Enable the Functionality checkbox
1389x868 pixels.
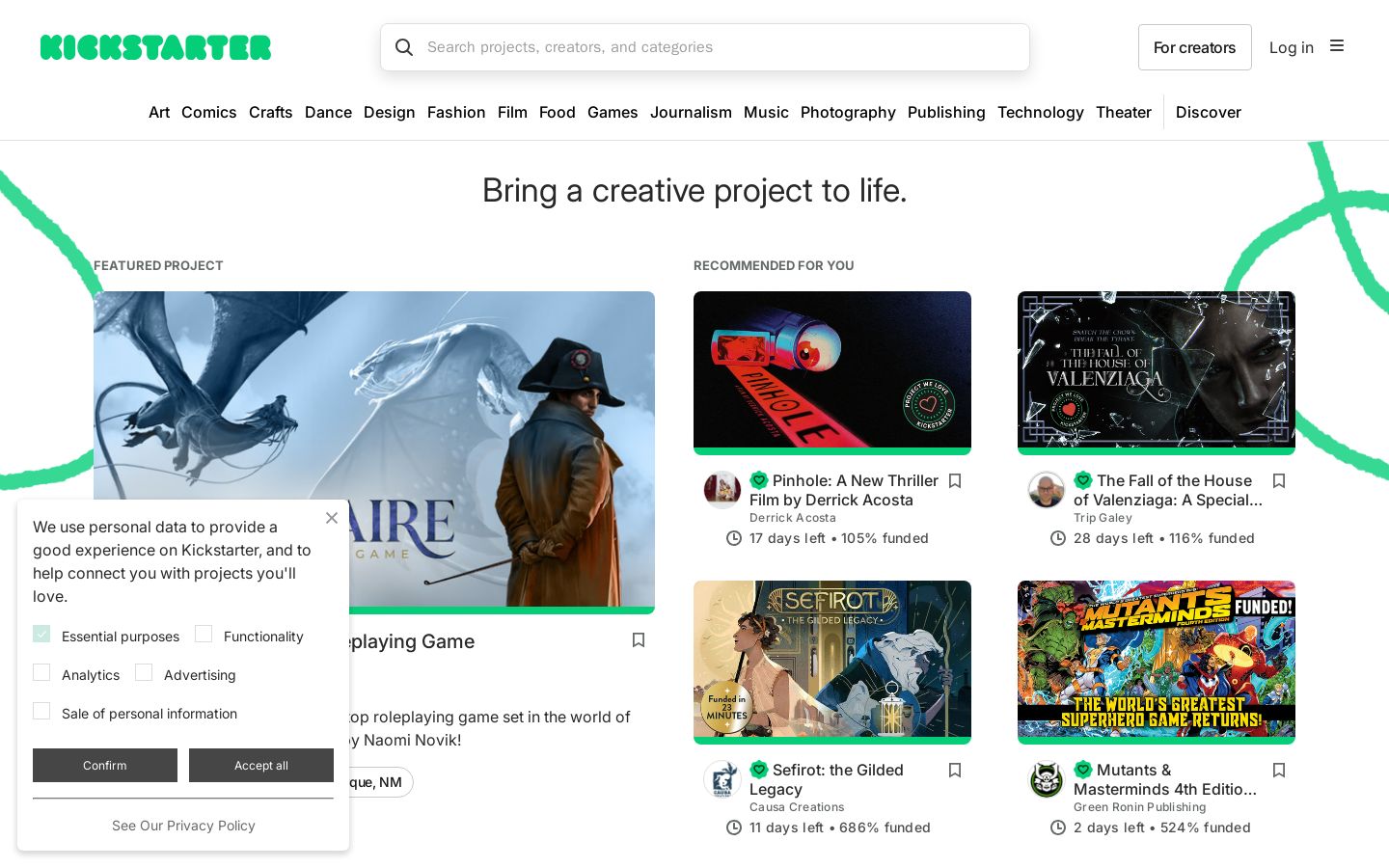[204, 634]
